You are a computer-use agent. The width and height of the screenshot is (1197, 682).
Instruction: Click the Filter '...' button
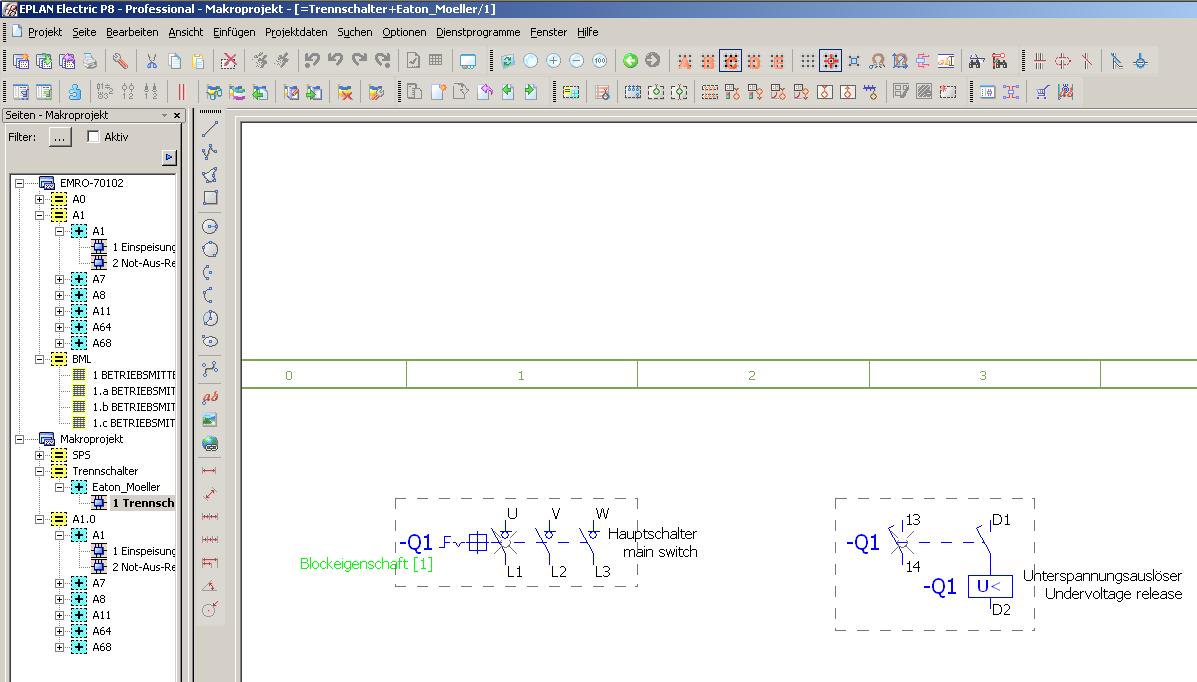pos(60,138)
